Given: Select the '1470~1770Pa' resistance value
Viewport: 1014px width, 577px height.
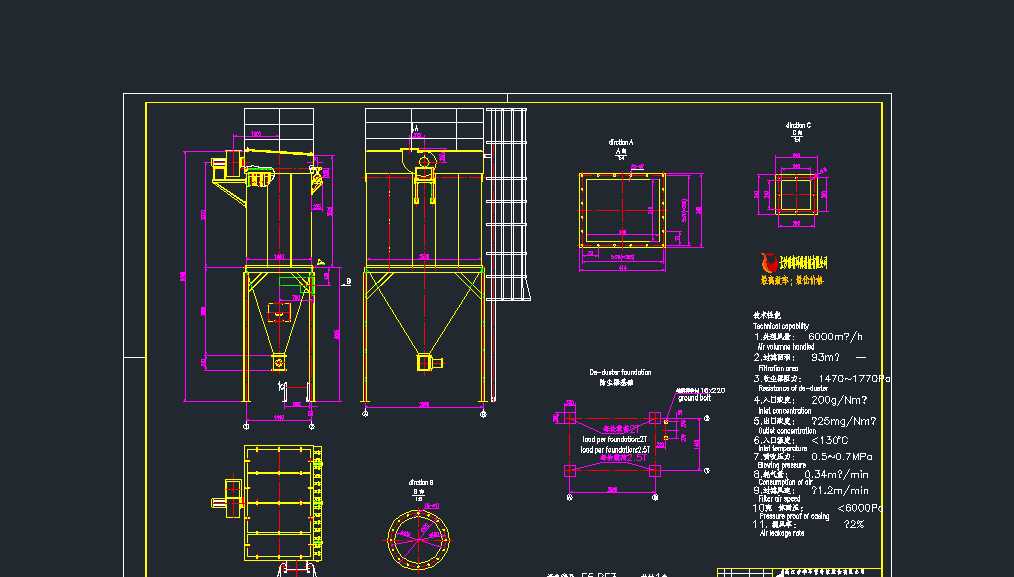Looking at the screenshot, I should click(854, 379).
